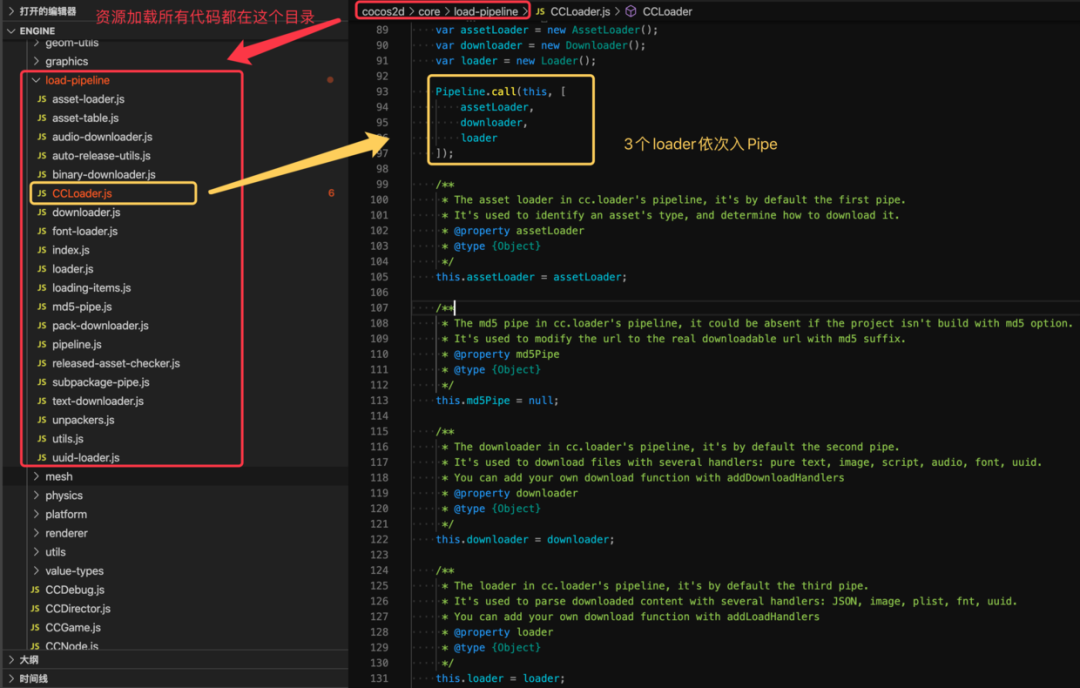Expand the 打开的编辑器 section
1080x688 pixels.
click(x=11, y=11)
